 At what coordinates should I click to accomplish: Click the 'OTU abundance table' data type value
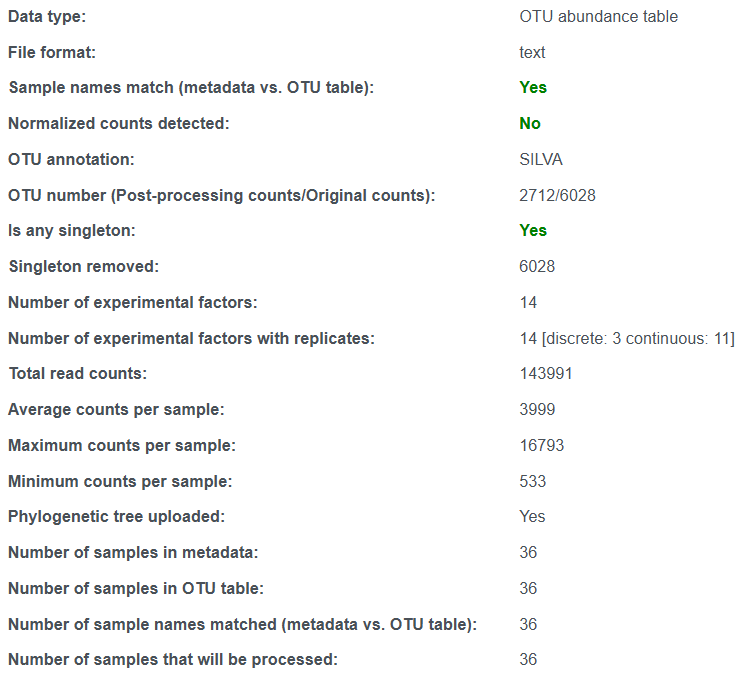click(x=598, y=17)
